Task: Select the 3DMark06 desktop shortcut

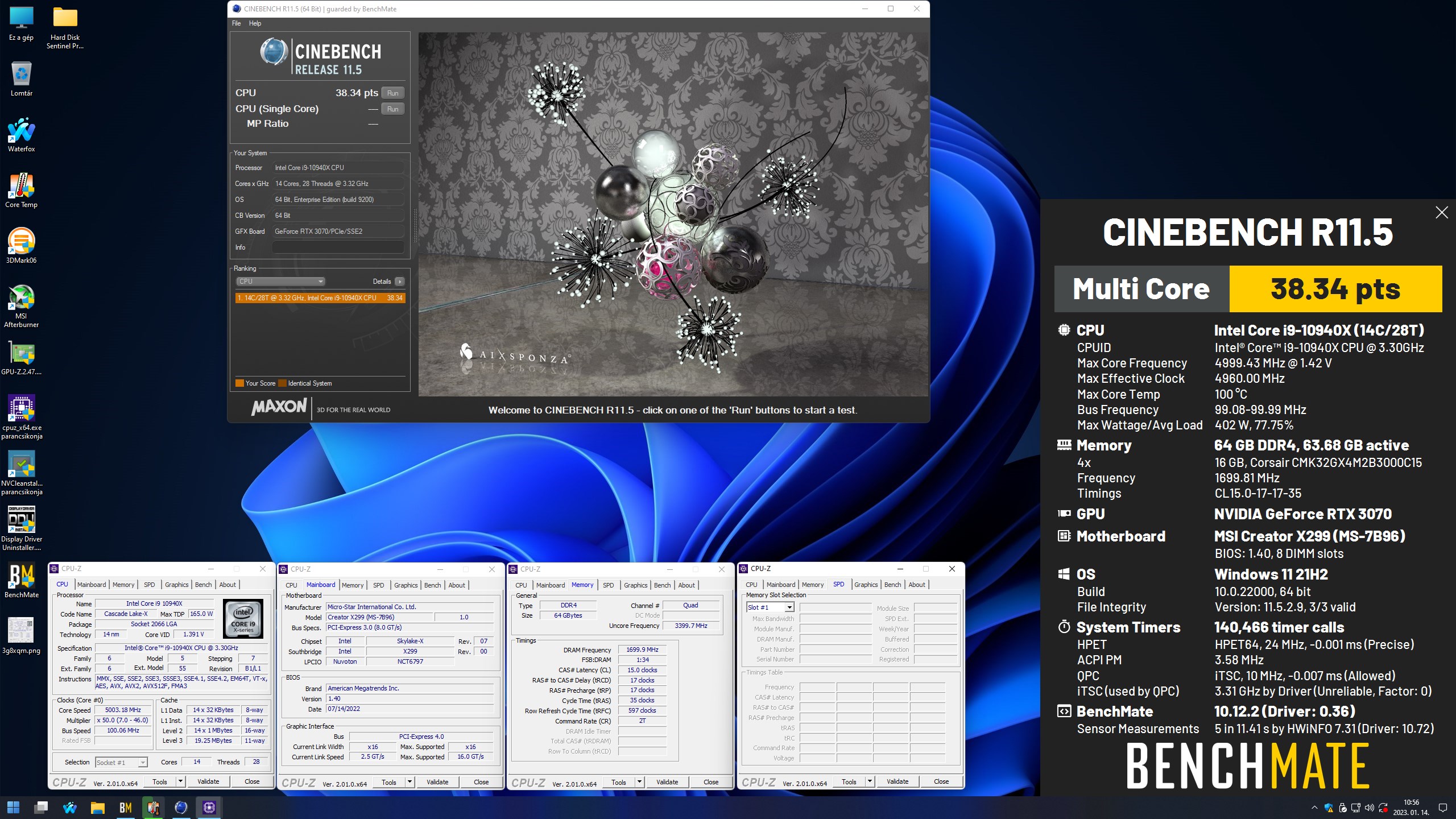Action: (x=21, y=246)
